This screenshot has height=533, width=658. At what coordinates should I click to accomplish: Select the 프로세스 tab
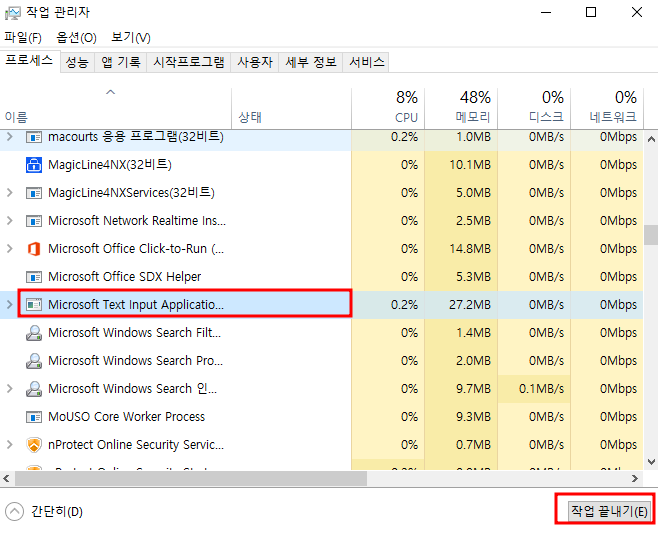[29, 61]
